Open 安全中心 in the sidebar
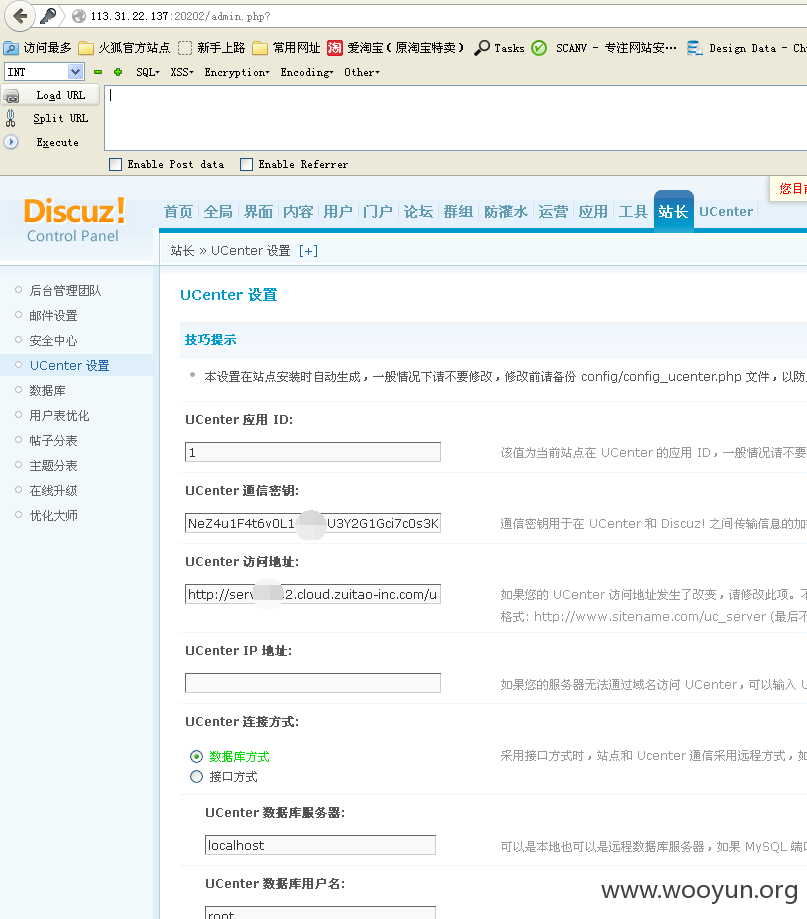 point(53,341)
